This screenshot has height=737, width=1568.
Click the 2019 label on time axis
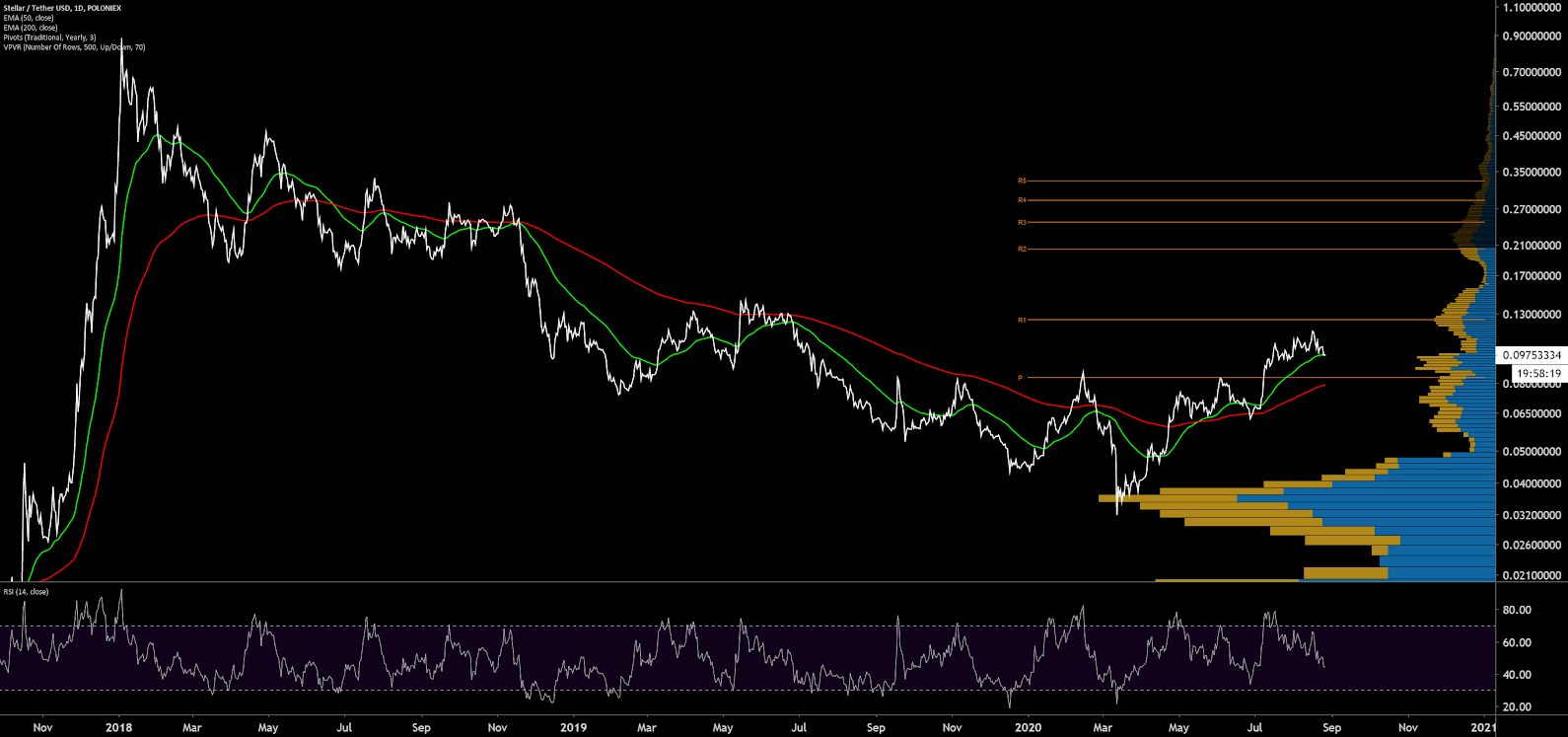tap(573, 728)
